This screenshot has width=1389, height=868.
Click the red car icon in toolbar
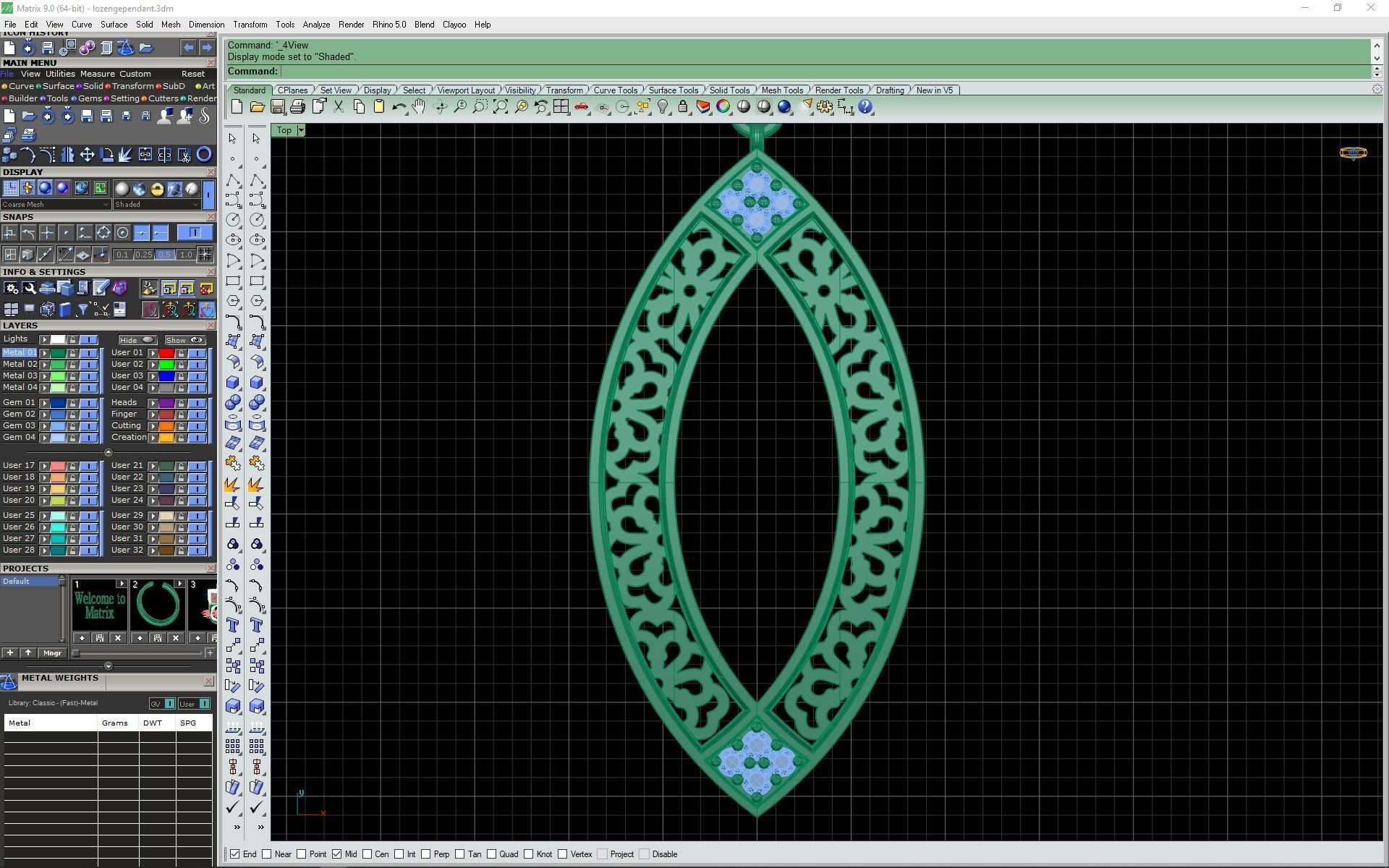[581, 107]
